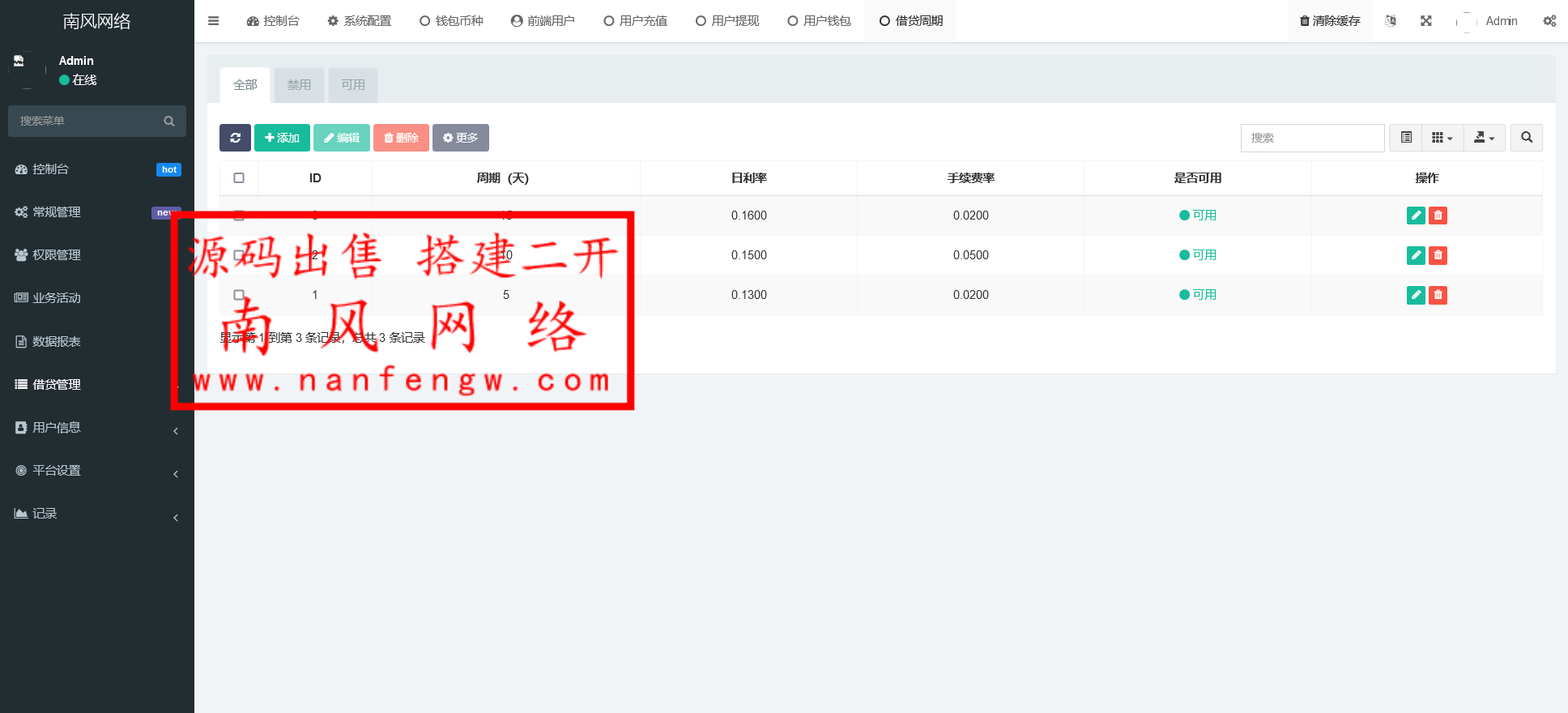The width and height of the screenshot is (1568, 713).
Task: Open settings gears icon at top right
Action: pyautogui.click(x=1549, y=21)
